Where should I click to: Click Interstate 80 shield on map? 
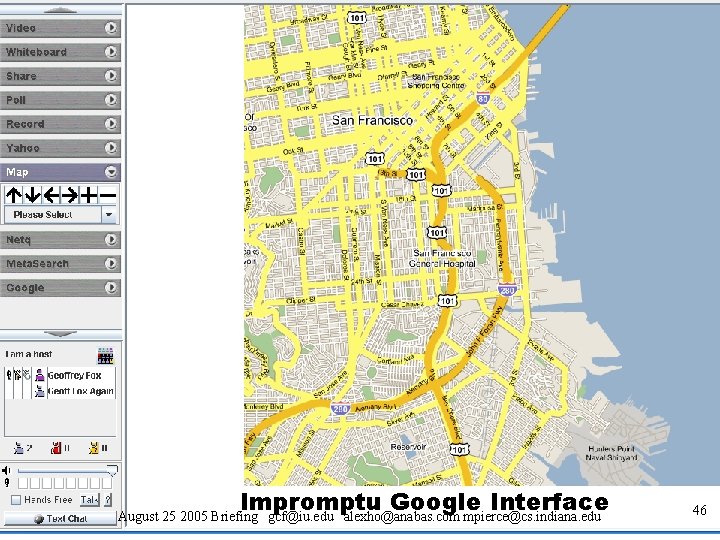[483, 98]
